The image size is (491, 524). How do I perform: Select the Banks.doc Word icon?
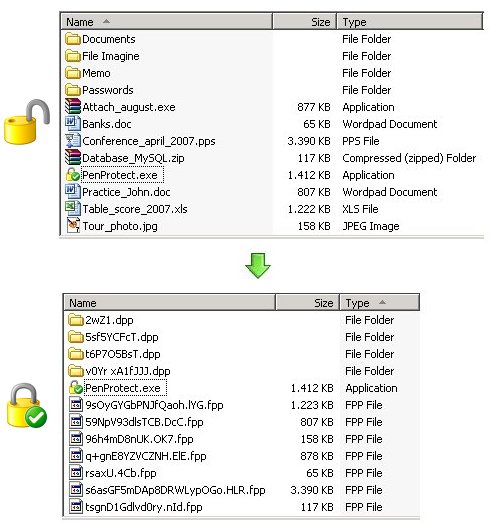[73, 124]
